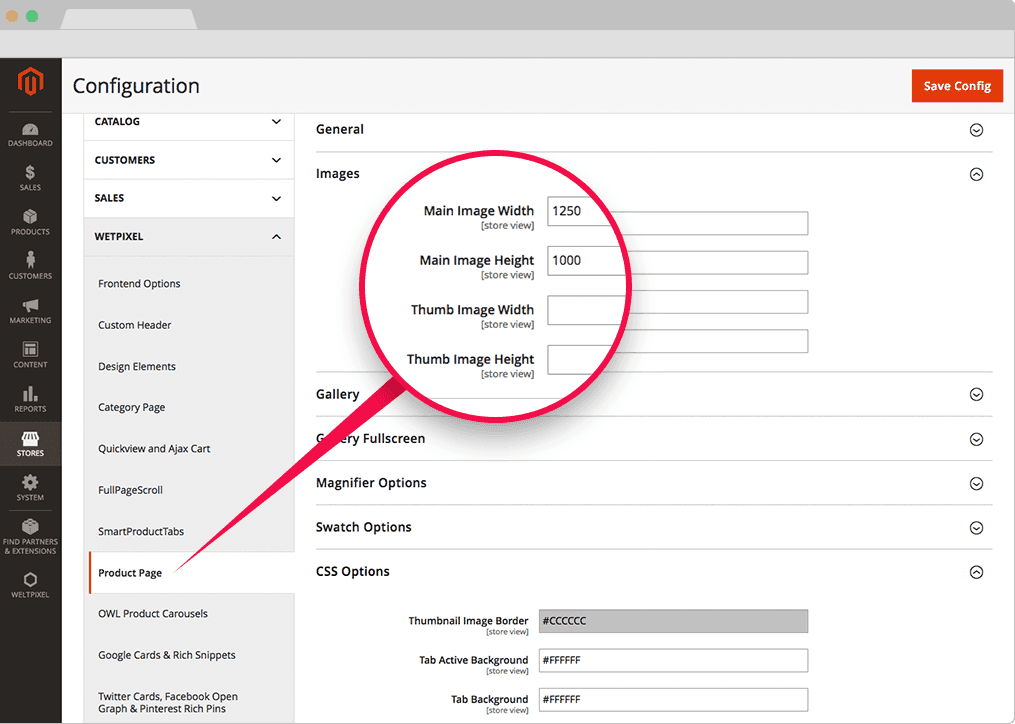Select the Product Page tab
This screenshot has height=724, width=1015.
click(130, 573)
